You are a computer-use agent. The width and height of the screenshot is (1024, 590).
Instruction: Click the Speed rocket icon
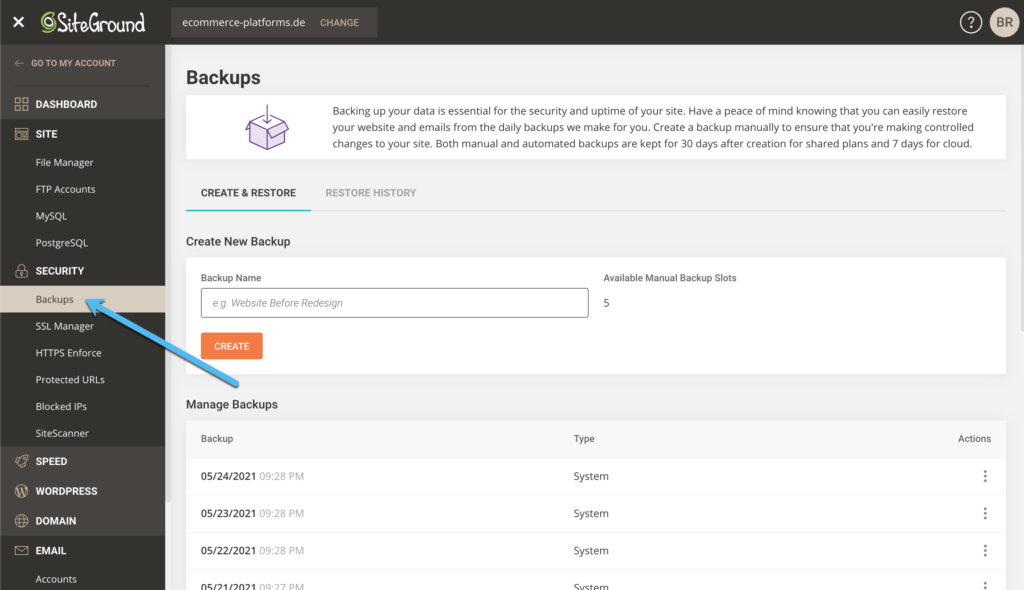22,461
